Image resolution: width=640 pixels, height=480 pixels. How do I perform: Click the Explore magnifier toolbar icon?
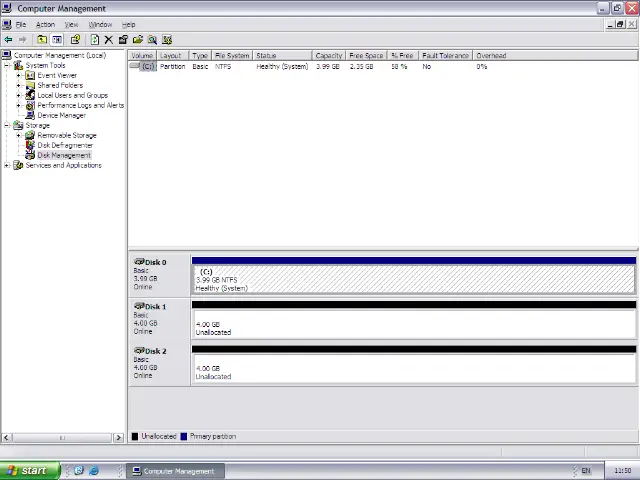point(152,40)
